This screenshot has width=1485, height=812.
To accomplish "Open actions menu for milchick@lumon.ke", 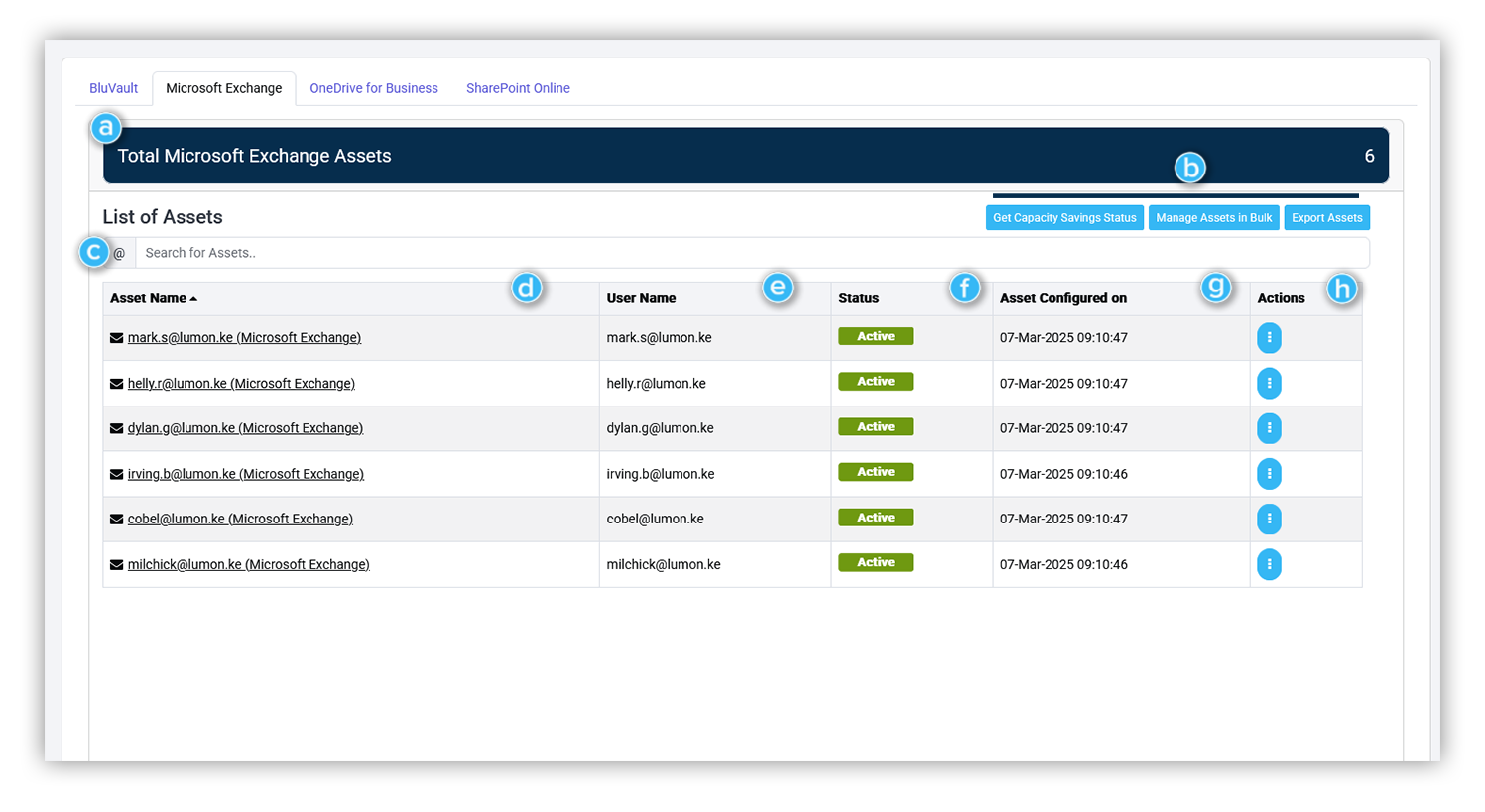I will point(1269,564).
